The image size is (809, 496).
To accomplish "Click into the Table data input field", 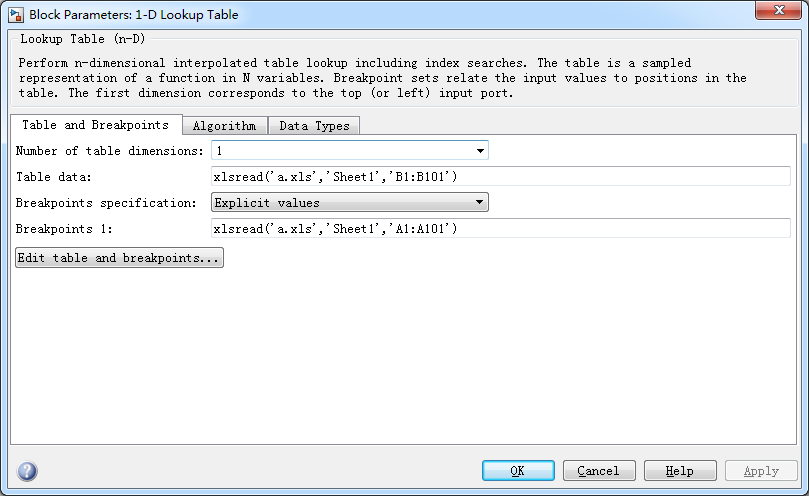I will 500,177.
